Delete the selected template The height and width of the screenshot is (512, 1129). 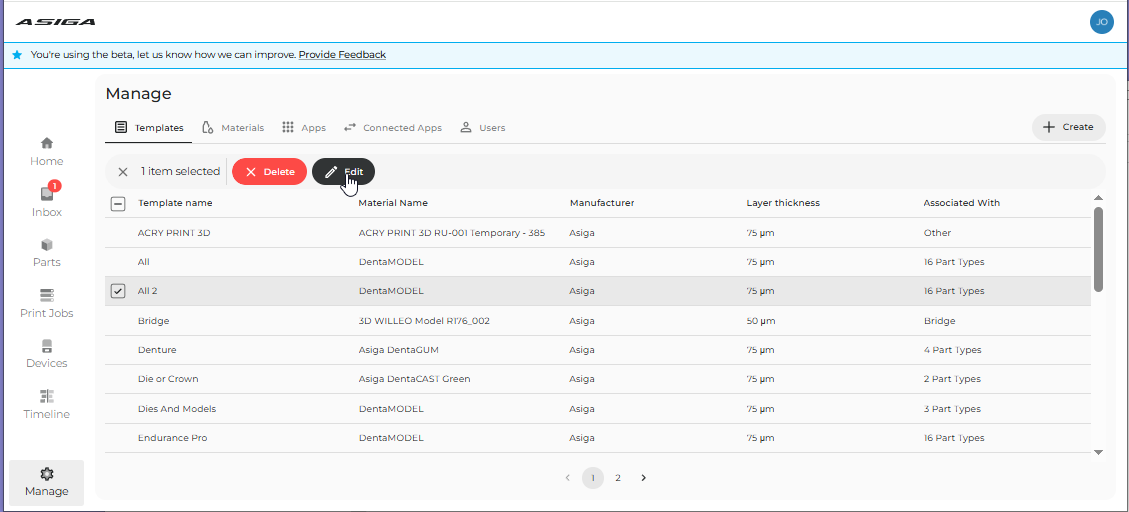pos(269,171)
